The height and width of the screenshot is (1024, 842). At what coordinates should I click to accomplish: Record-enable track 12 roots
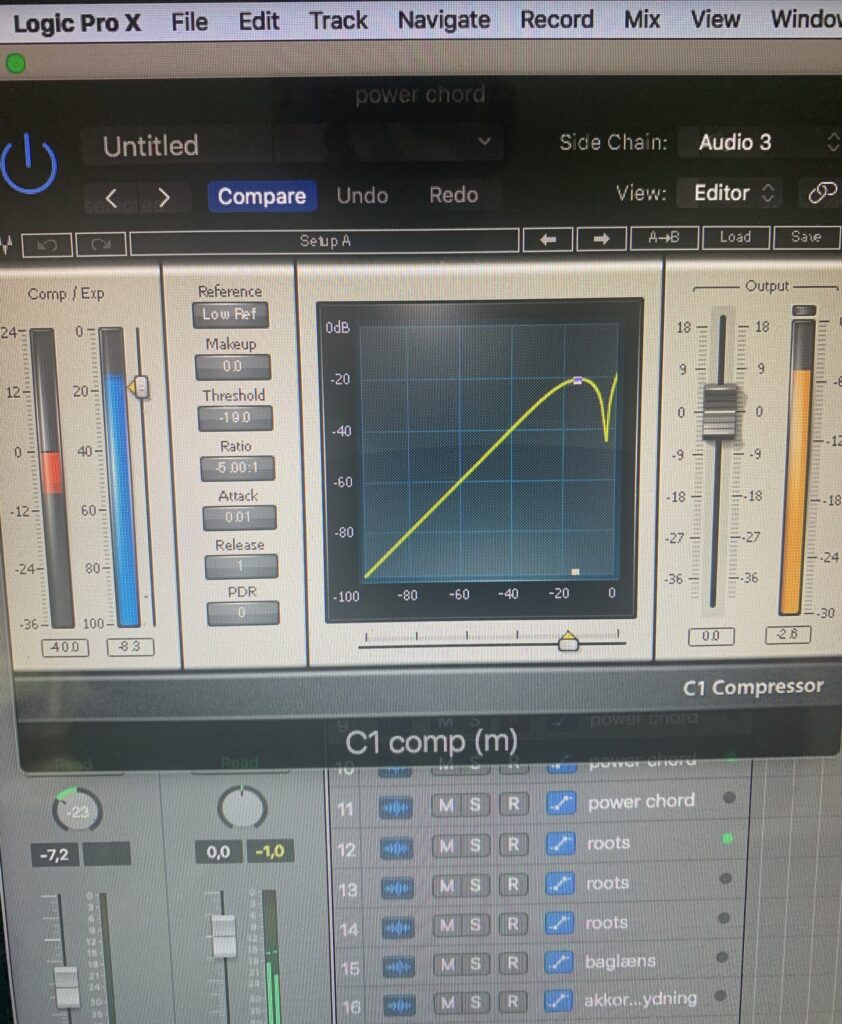(x=513, y=844)
